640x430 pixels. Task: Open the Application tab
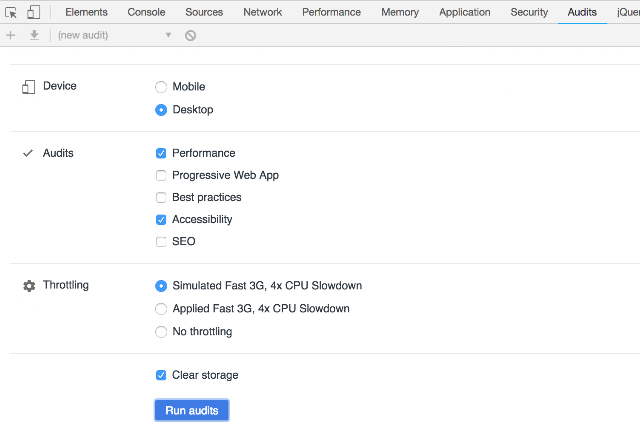pos(465,12)
